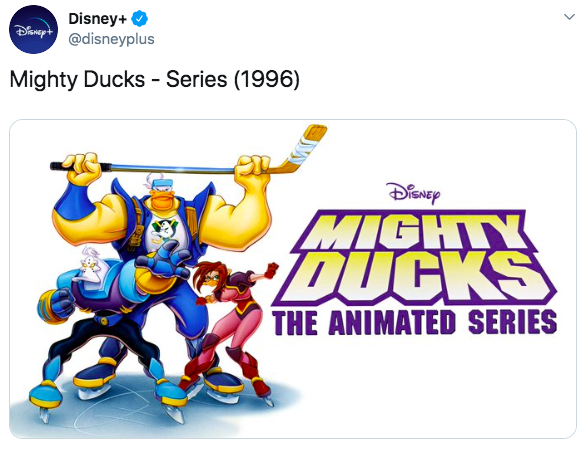Expand the tweet options chevron
587x455 pixels.
(569, 17)
